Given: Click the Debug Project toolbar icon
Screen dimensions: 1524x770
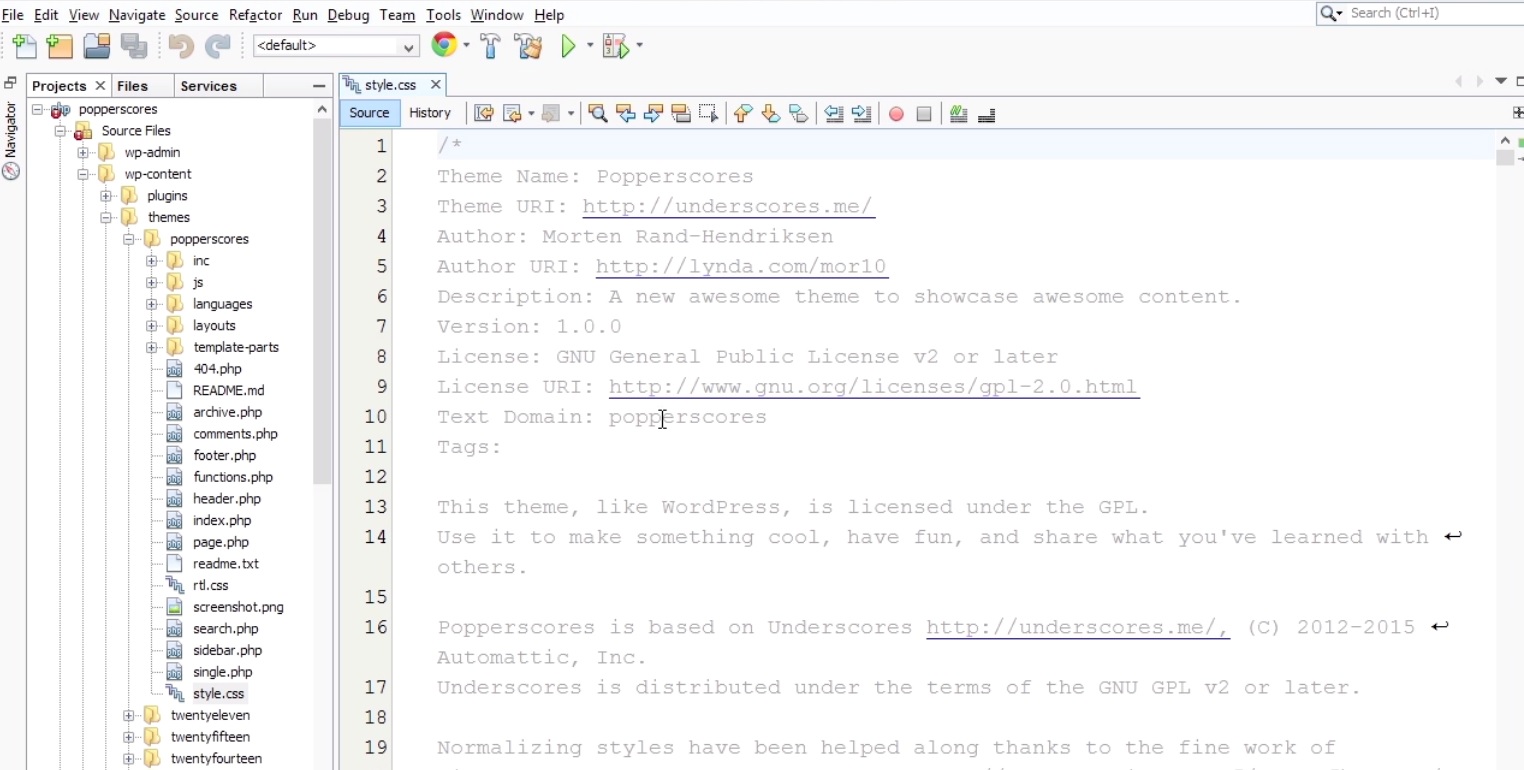Looking at the screenshot, I should (614, 46).
